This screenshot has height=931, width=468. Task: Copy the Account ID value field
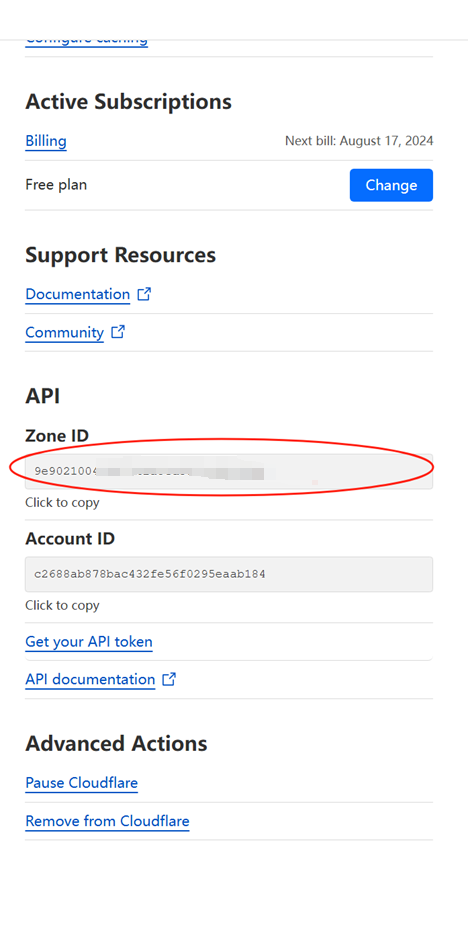(229, 574)
